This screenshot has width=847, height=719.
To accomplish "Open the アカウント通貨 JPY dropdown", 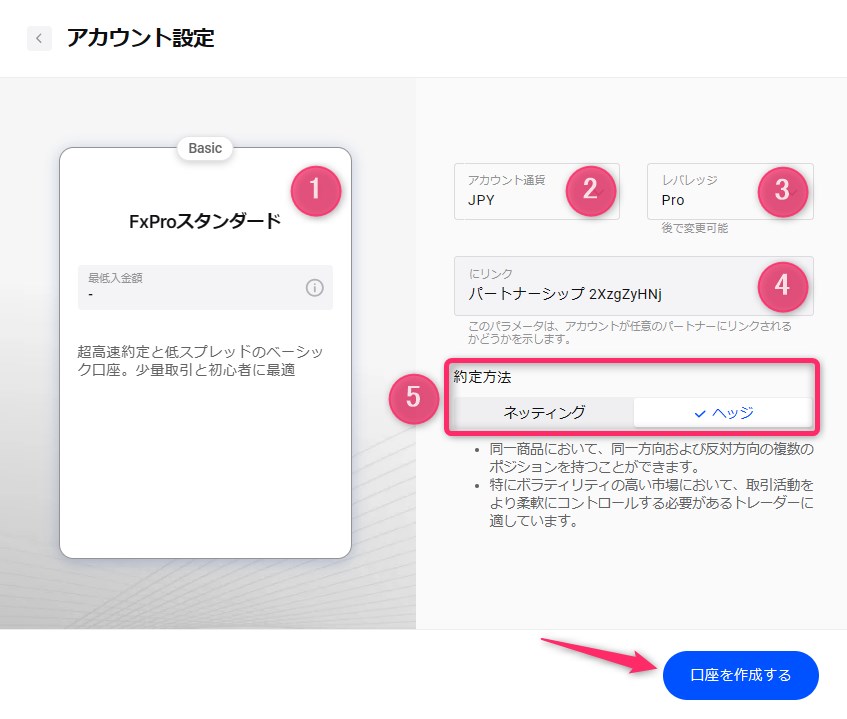I will (x=510, y=191).
